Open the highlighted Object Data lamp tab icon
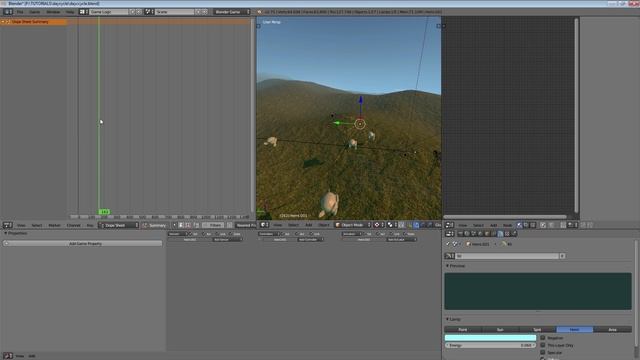 pos(500,234)
